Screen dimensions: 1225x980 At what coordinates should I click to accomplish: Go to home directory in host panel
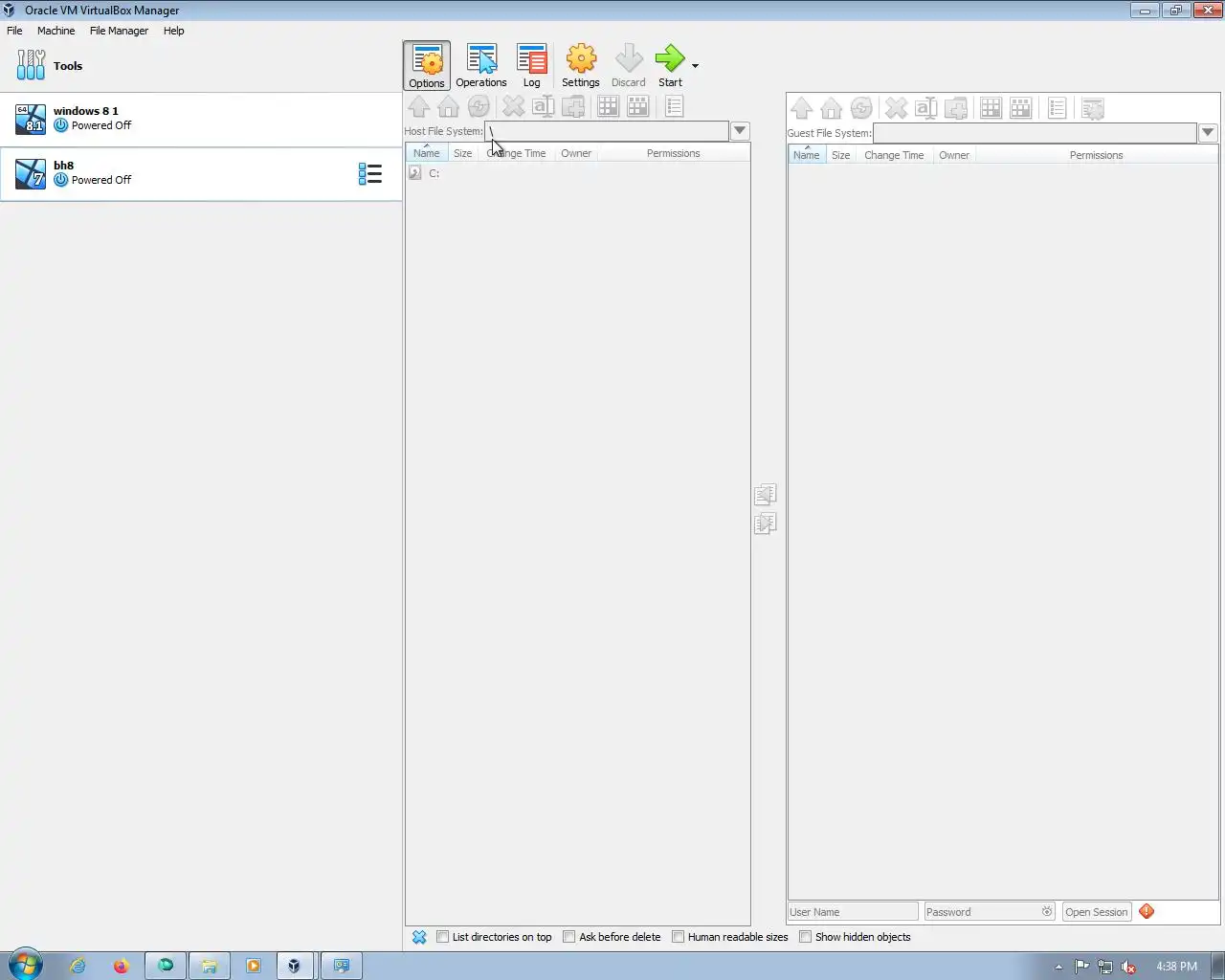point(448,106)
